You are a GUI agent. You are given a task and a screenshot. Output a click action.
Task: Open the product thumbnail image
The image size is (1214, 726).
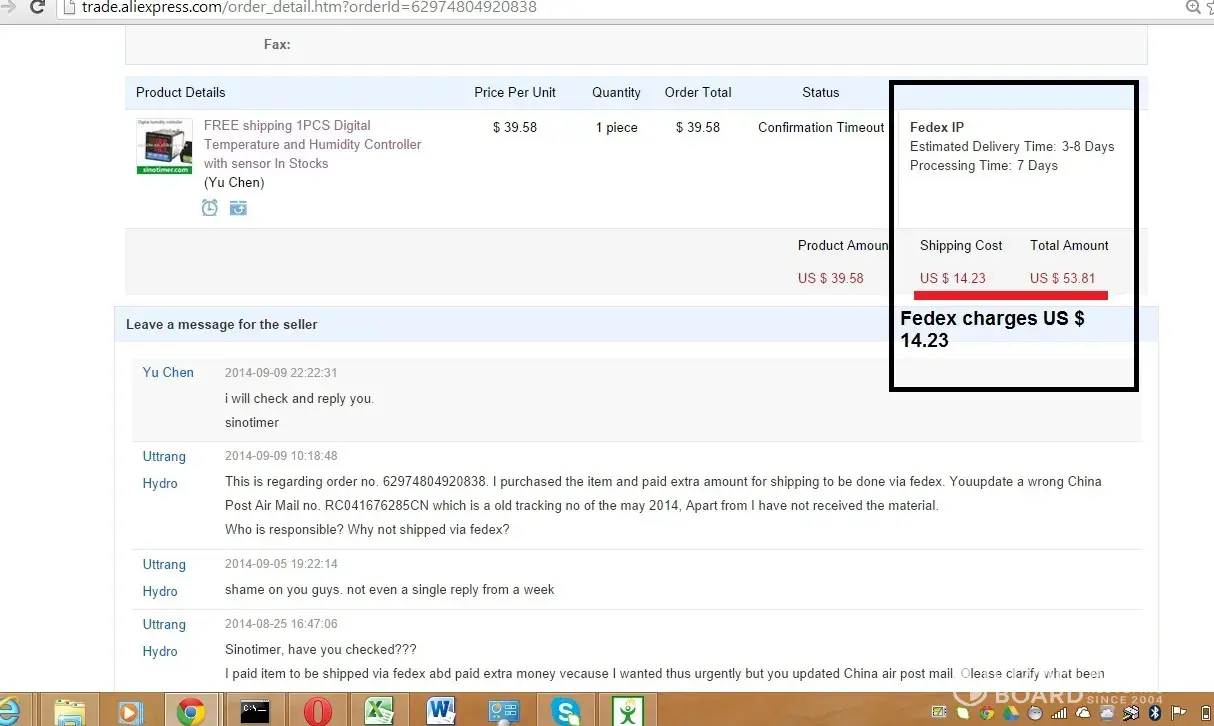[x=164, y=146]
